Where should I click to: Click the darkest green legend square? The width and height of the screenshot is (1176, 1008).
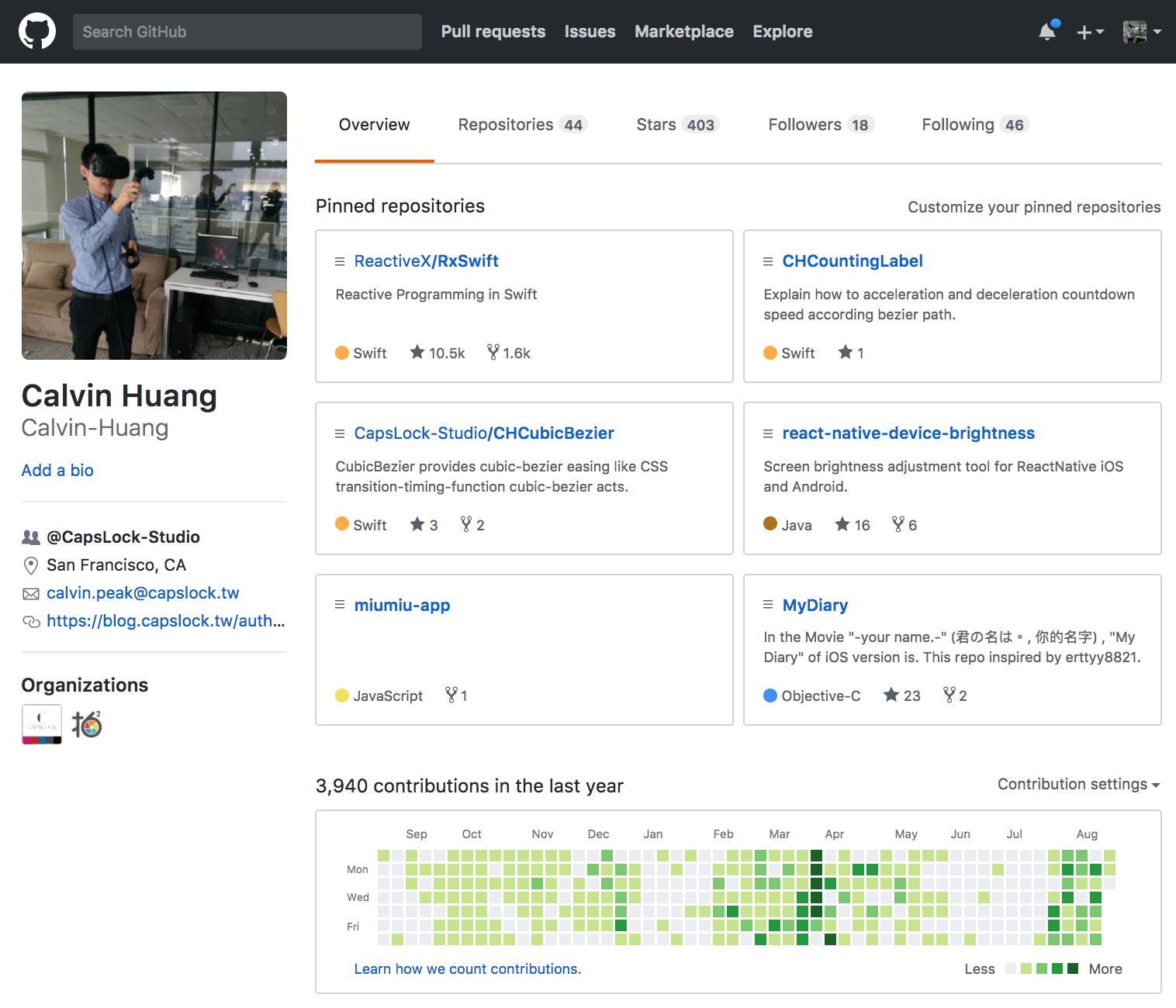click(1073, 968)
